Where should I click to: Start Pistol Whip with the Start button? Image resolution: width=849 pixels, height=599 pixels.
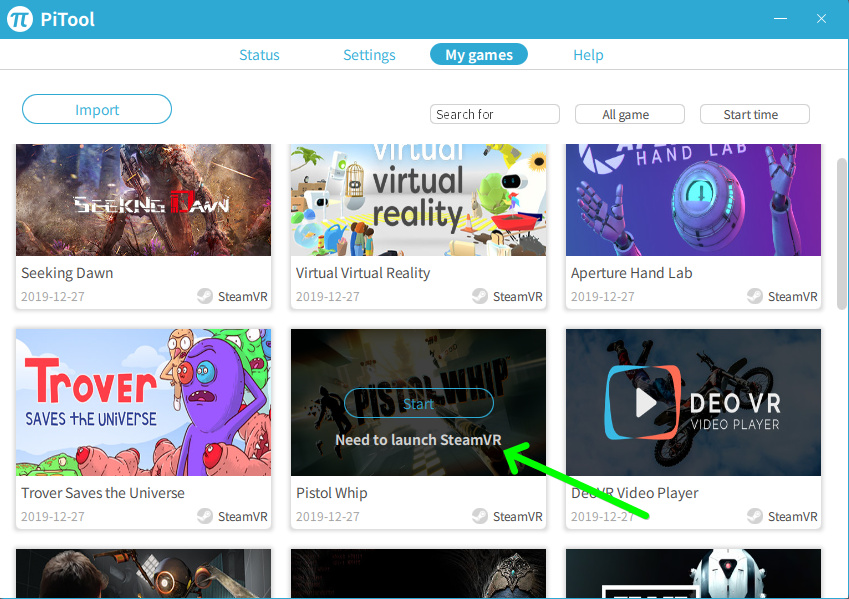419,403
